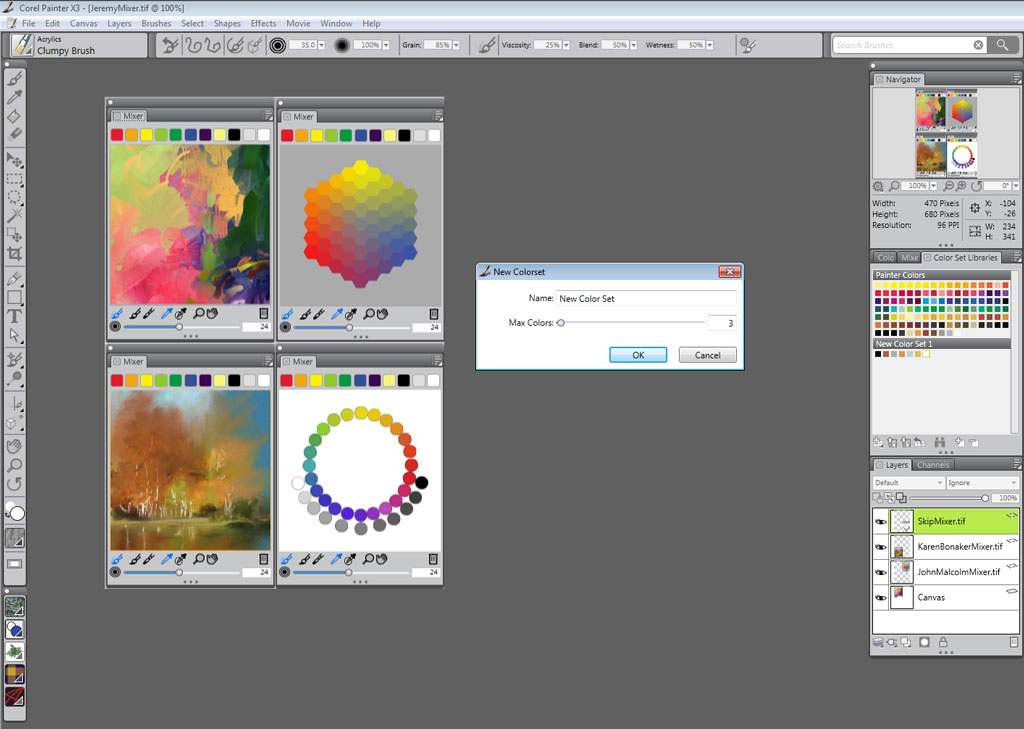Viewport: 1024px width, 729px height.
Task: Click the lock layer icon in Layers panel
Action: point(943,642)
